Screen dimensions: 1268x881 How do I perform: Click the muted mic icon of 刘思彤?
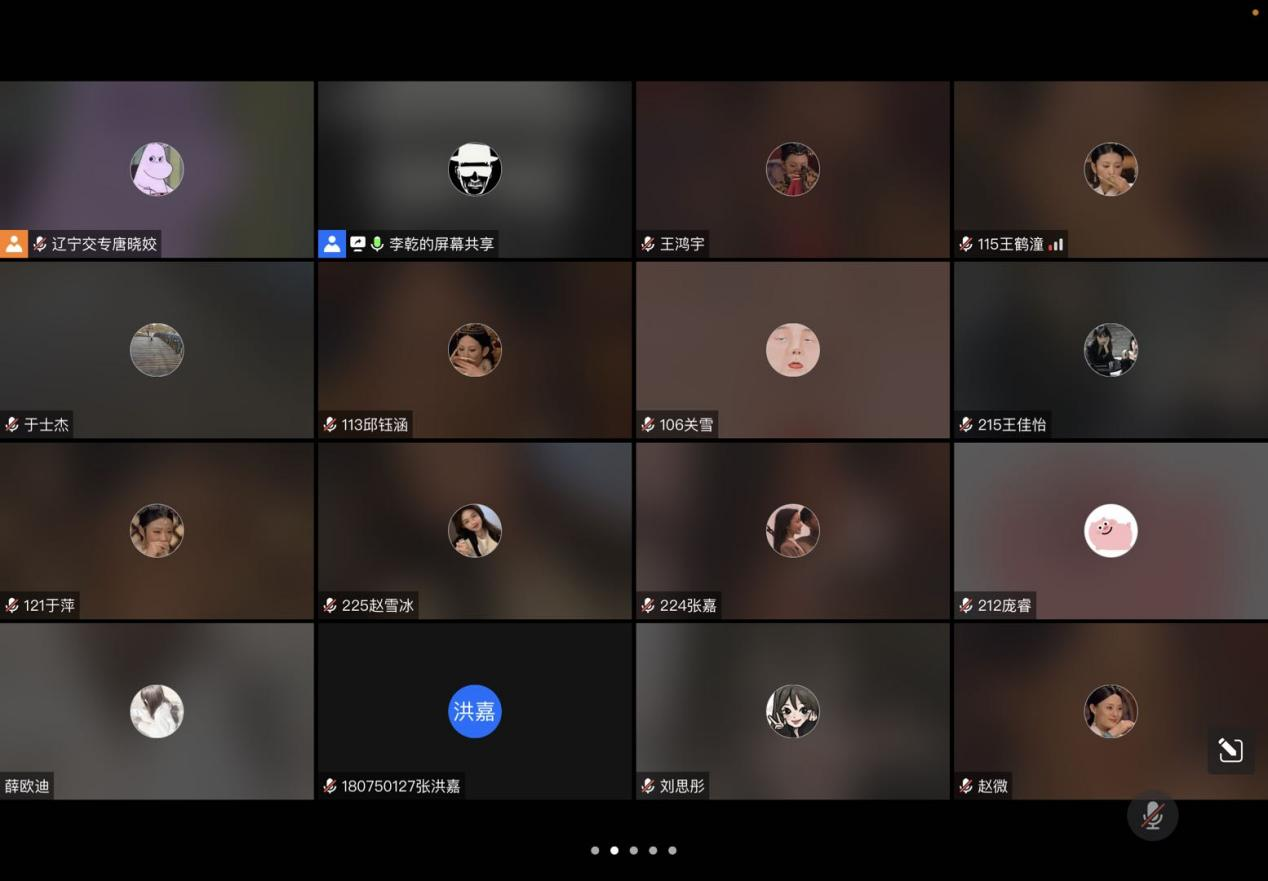click(x=648, y=786)
